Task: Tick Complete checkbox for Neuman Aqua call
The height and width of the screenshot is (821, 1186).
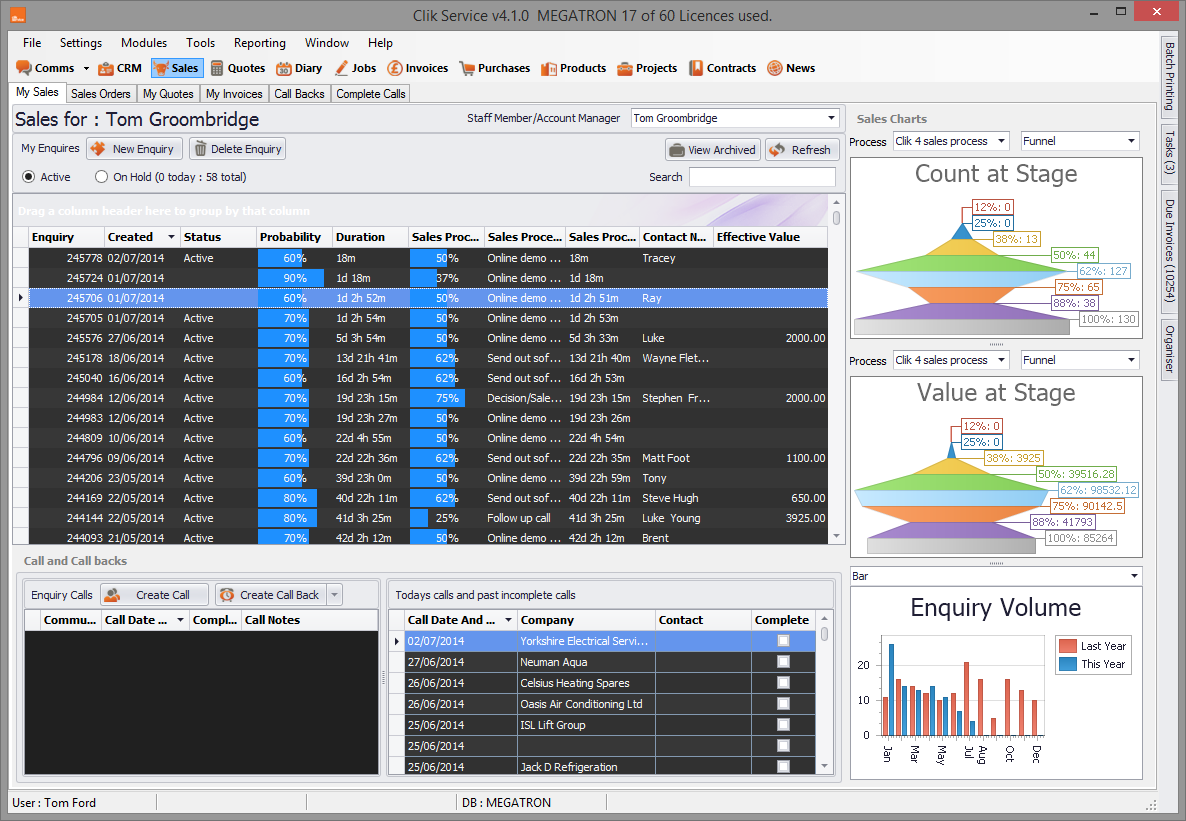Action: point(783,662)
